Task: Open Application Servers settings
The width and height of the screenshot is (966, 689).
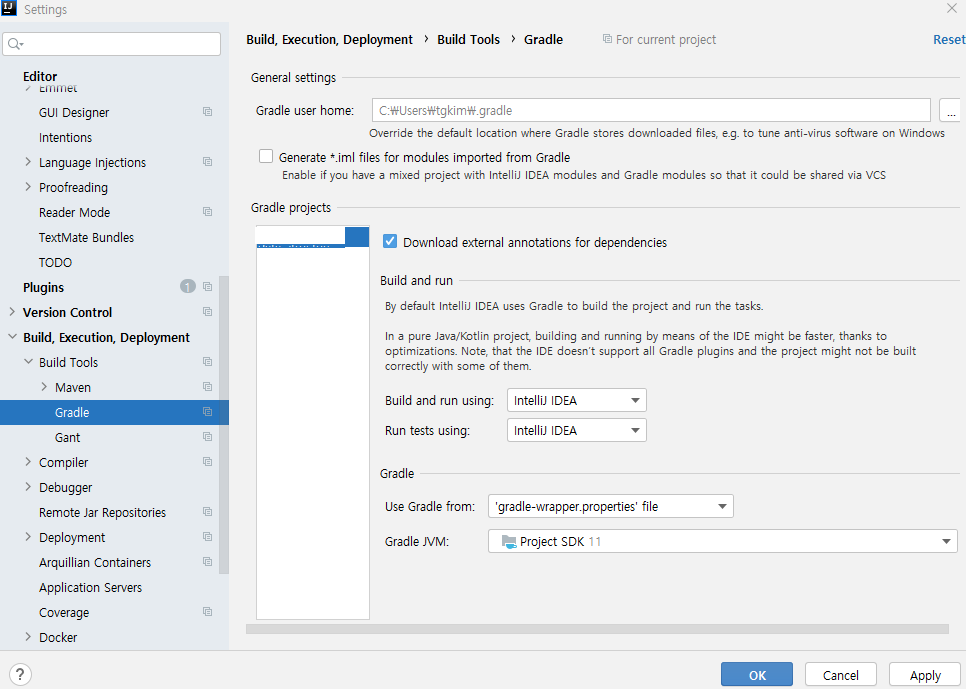Action: pos(91,587)
